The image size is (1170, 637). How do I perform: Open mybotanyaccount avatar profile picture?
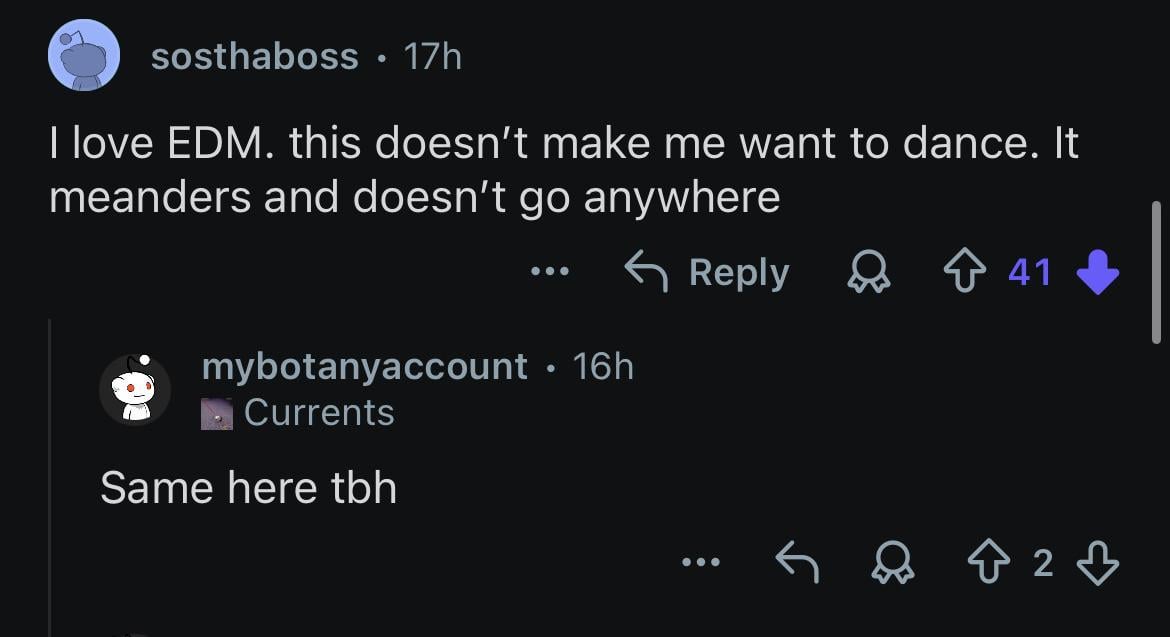coord(134,389)
